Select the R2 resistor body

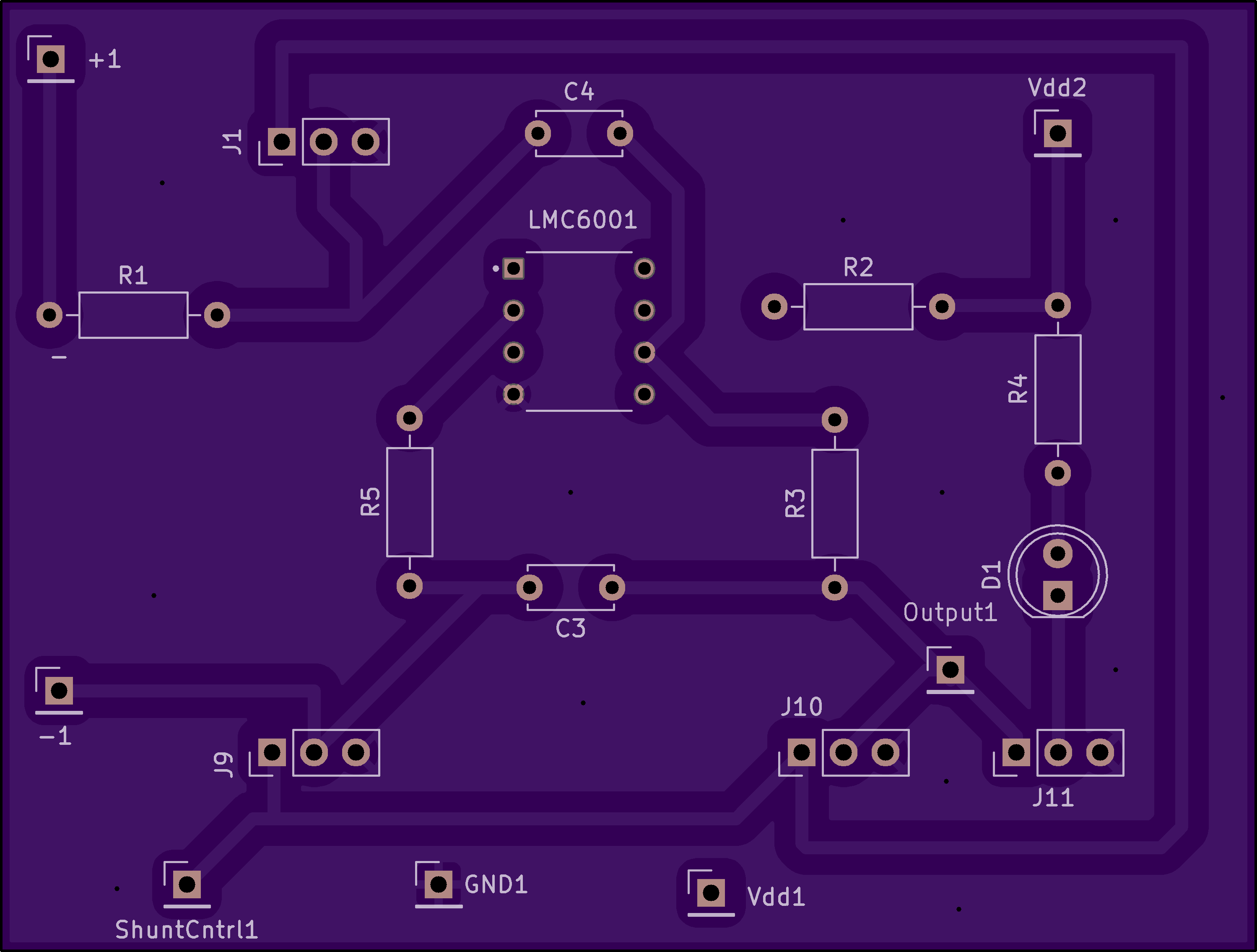point(858,306)
